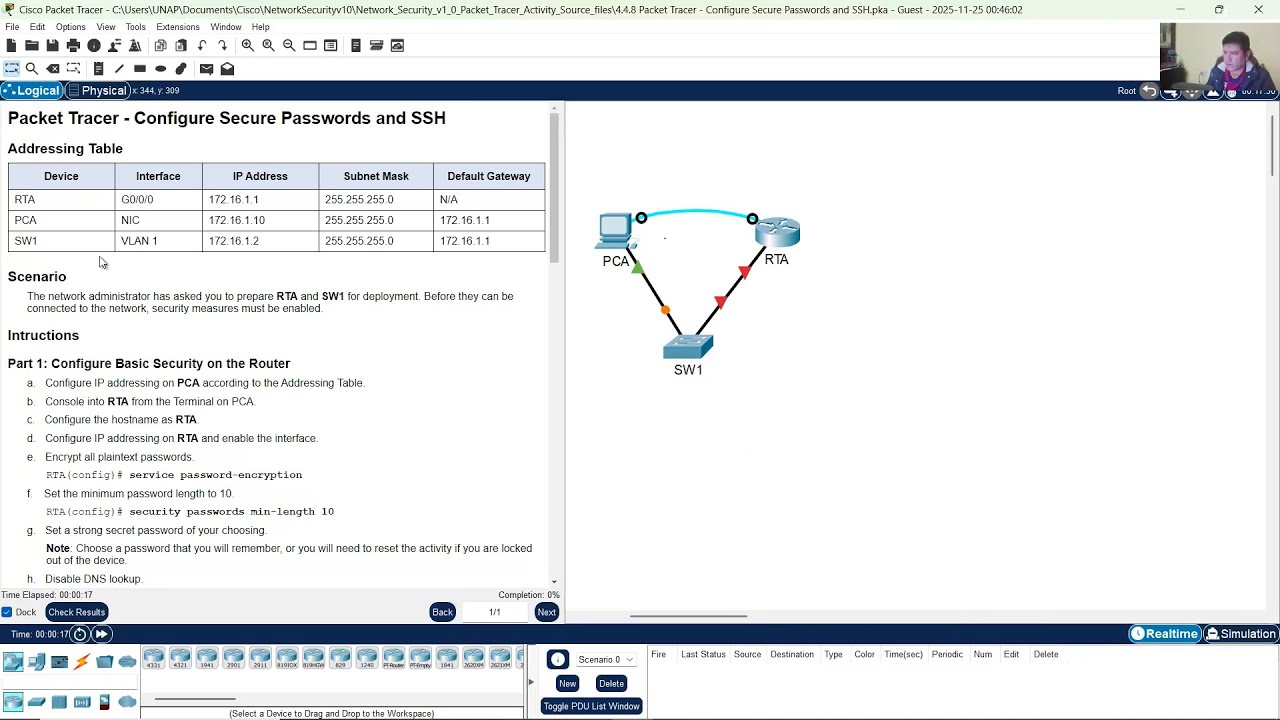Select the Add Simple PDU envelope icon

tap(206, 68)
